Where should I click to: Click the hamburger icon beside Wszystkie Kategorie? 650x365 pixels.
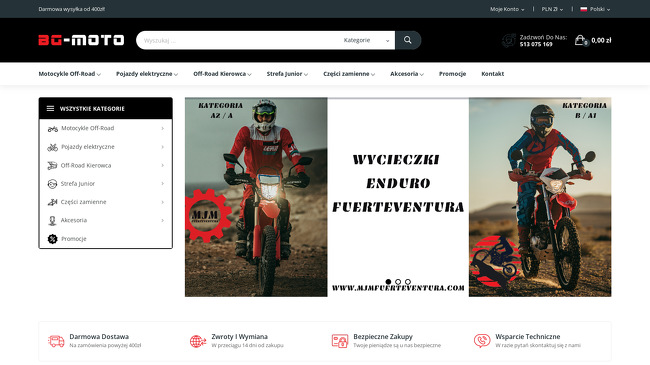click(x=50, y=109)
